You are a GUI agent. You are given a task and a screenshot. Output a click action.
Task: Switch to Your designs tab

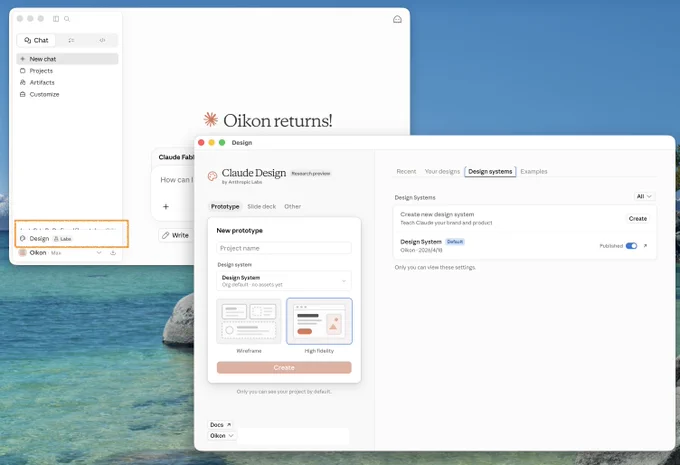pos(442,171)
